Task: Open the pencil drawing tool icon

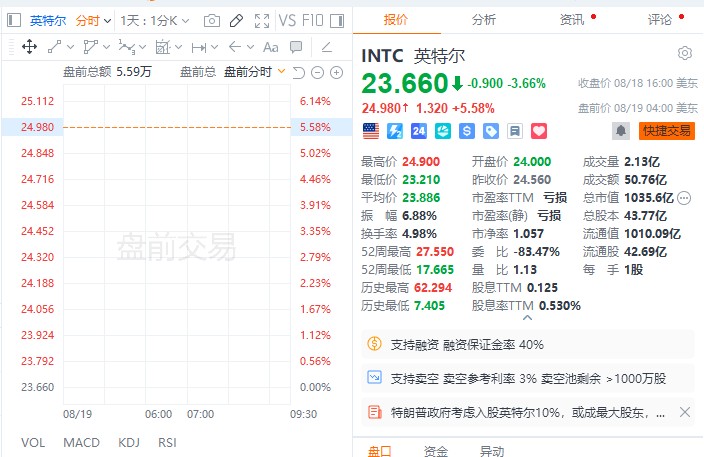Action: point(236,21)
